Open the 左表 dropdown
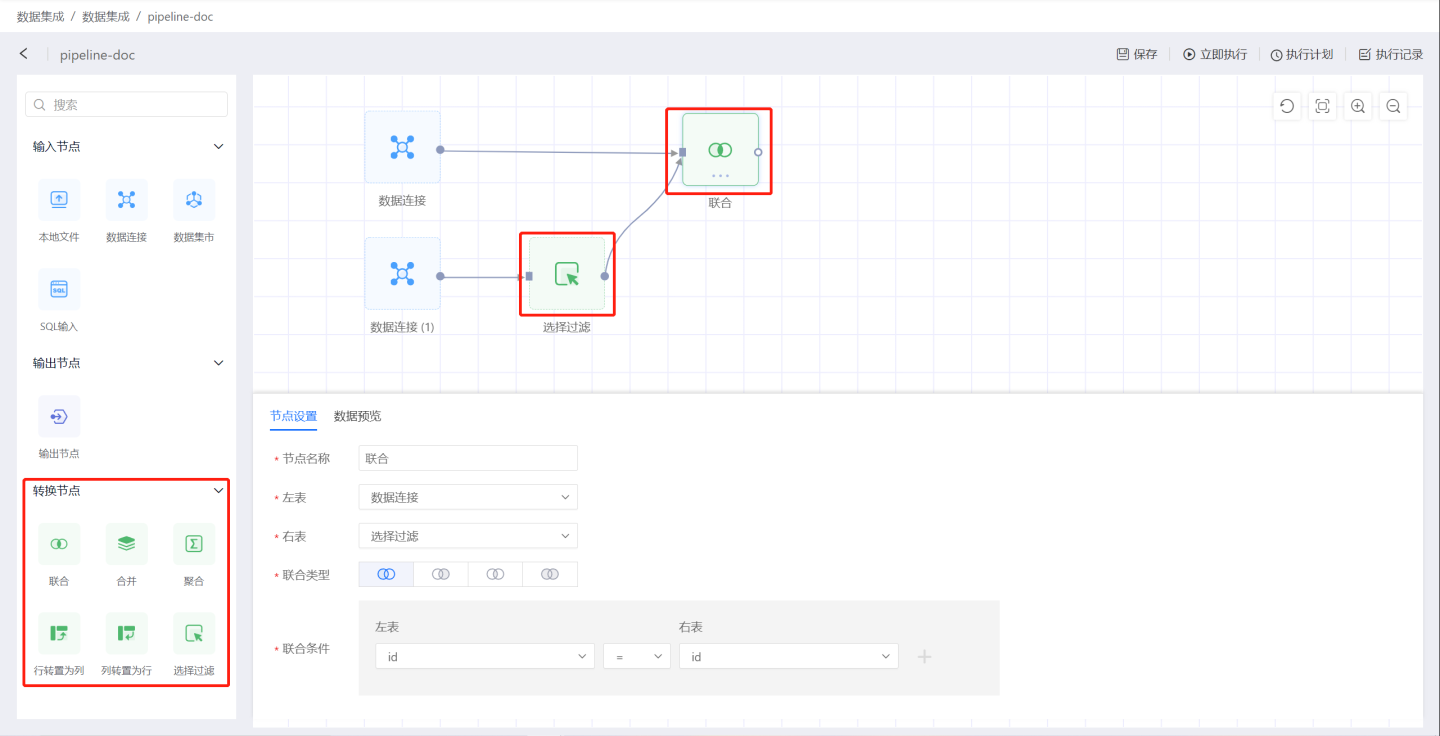The height and width of the screenshot is (736, 1440). 468,497
